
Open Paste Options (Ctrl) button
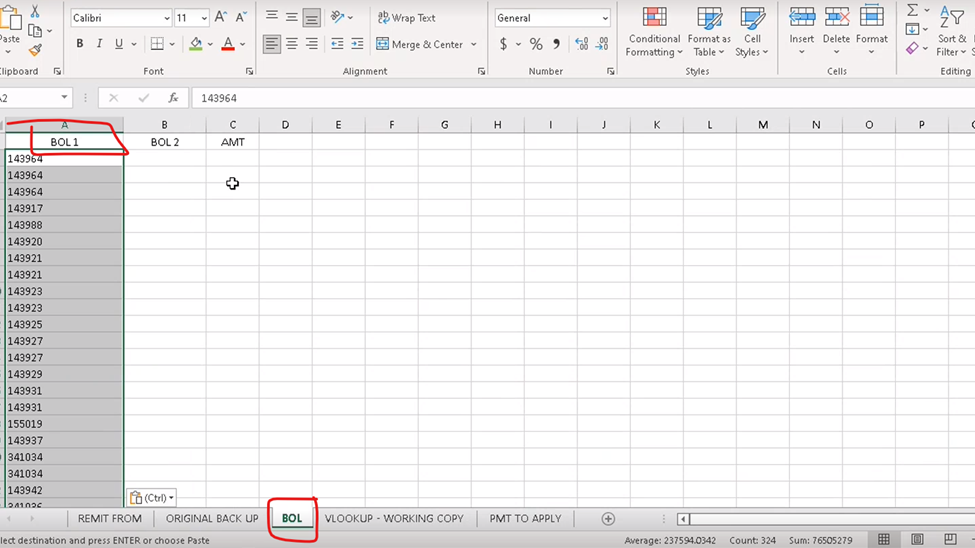tap(152, 498)
